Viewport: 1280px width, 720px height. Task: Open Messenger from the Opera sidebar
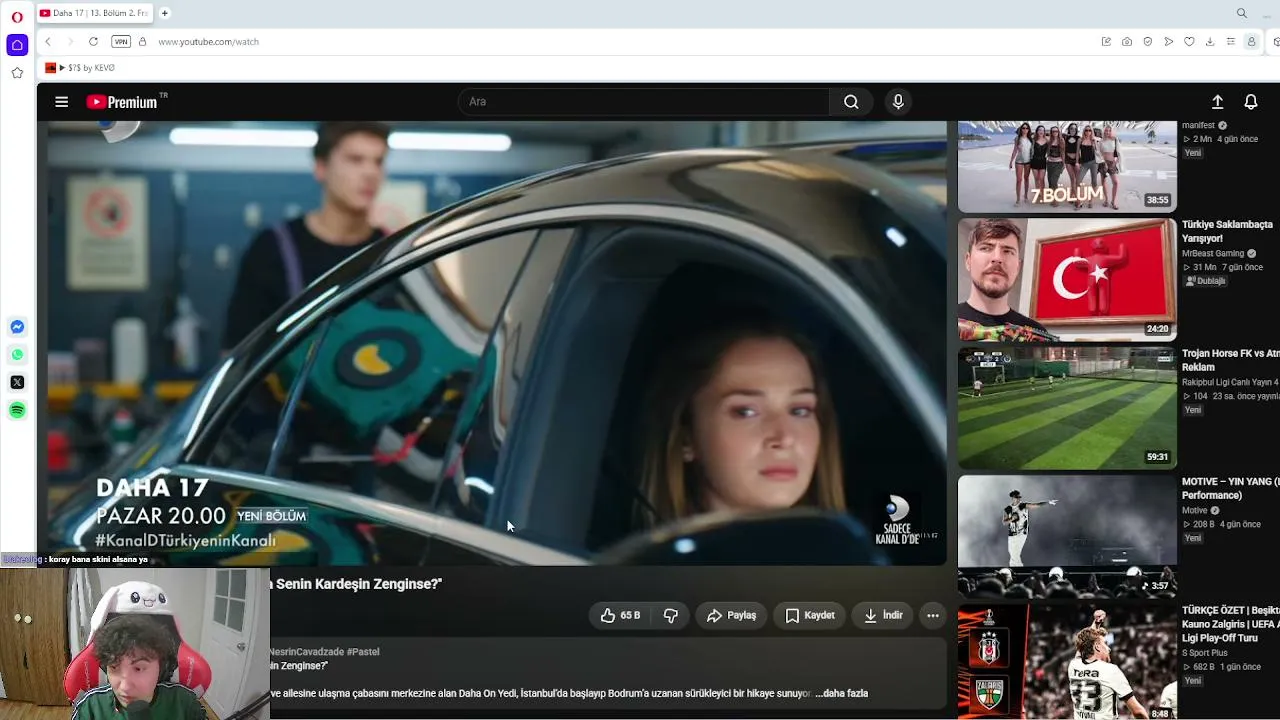coord(17,327)
